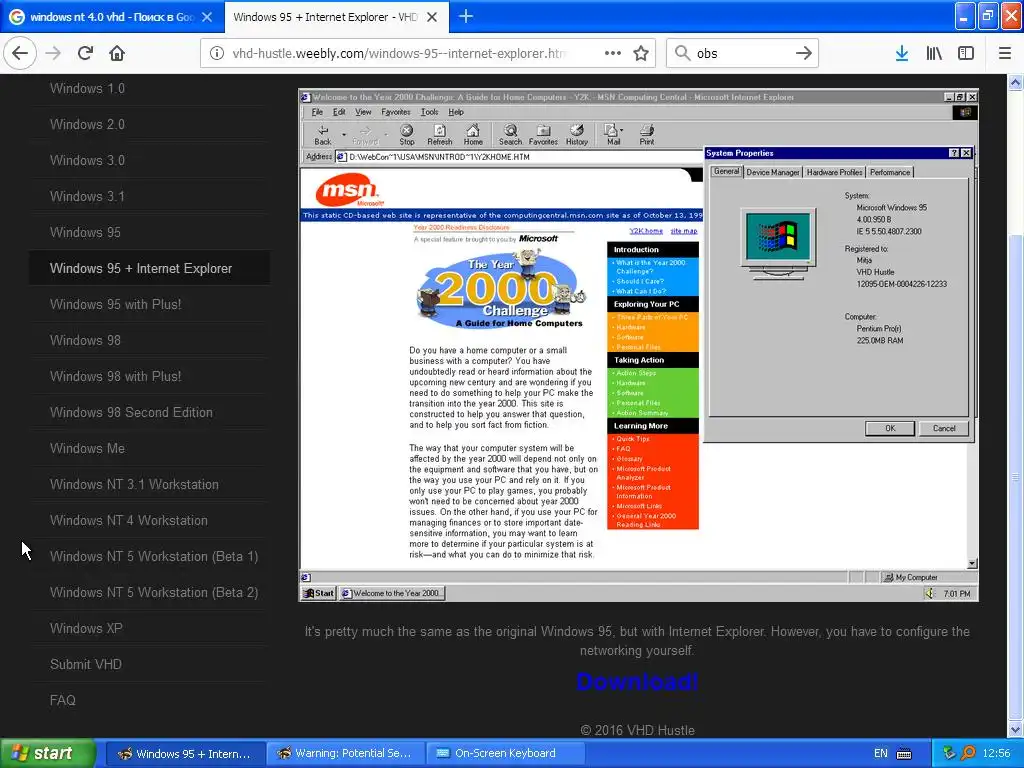Open the Submit VHD page
The height and width of the screenshot is (768, 1024).
click(x=86, y=664)
